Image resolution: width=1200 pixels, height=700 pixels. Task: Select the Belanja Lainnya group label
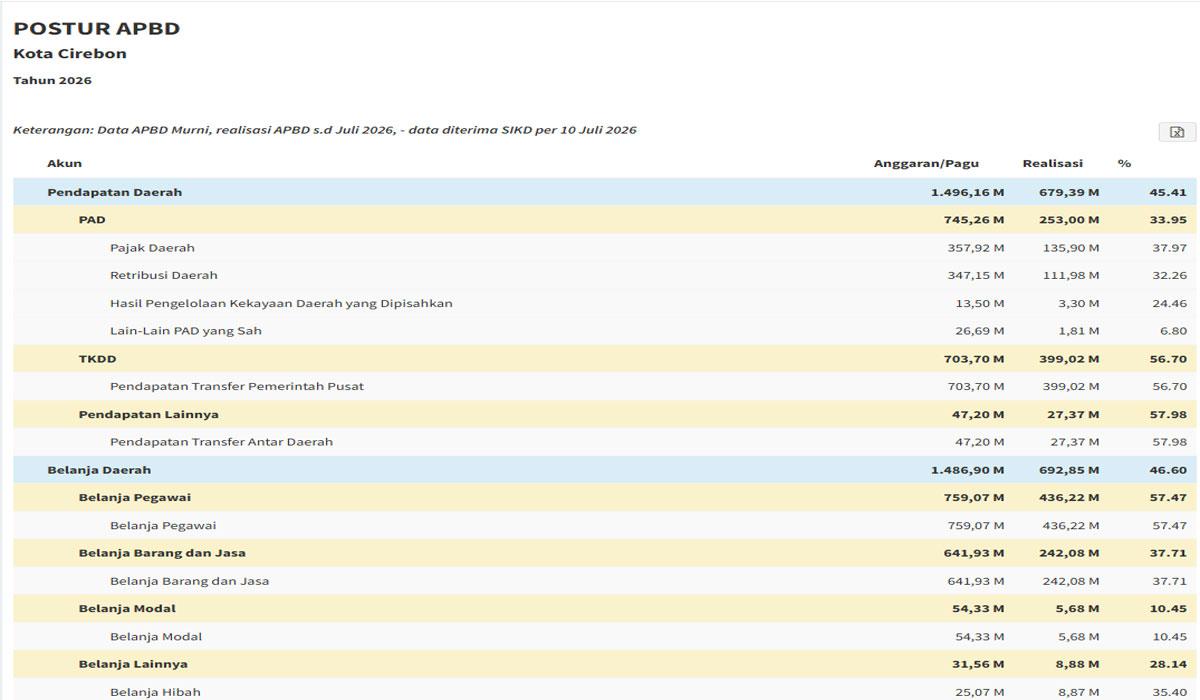(x=133, y=664)
